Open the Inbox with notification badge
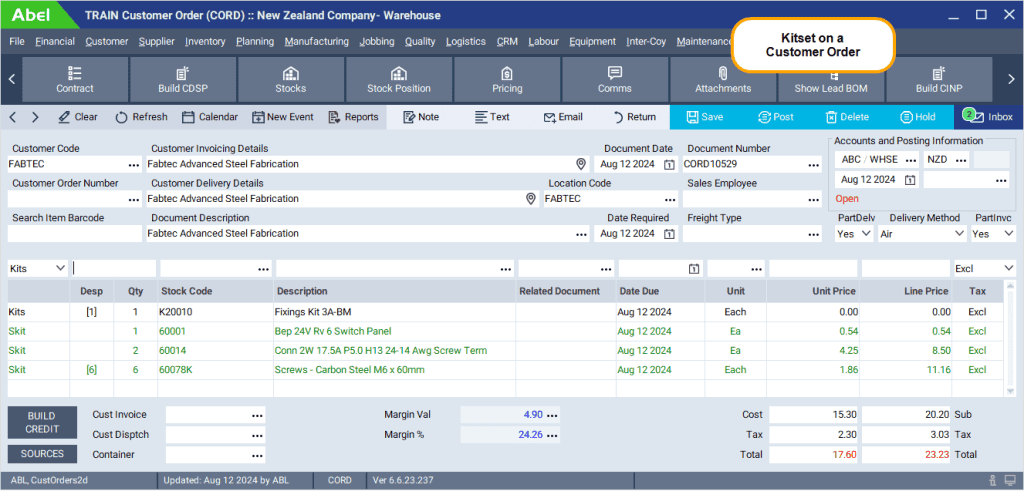Screen dimensions: 1024x498 click(x=988, y=117)
